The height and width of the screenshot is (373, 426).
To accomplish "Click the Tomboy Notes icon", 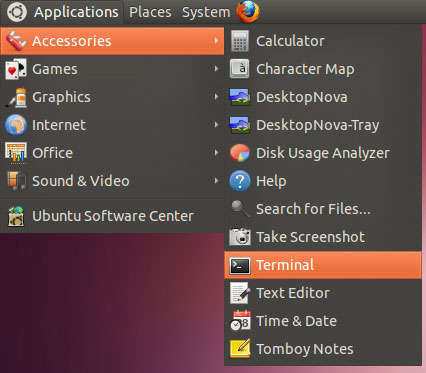I will coord(240,349).
